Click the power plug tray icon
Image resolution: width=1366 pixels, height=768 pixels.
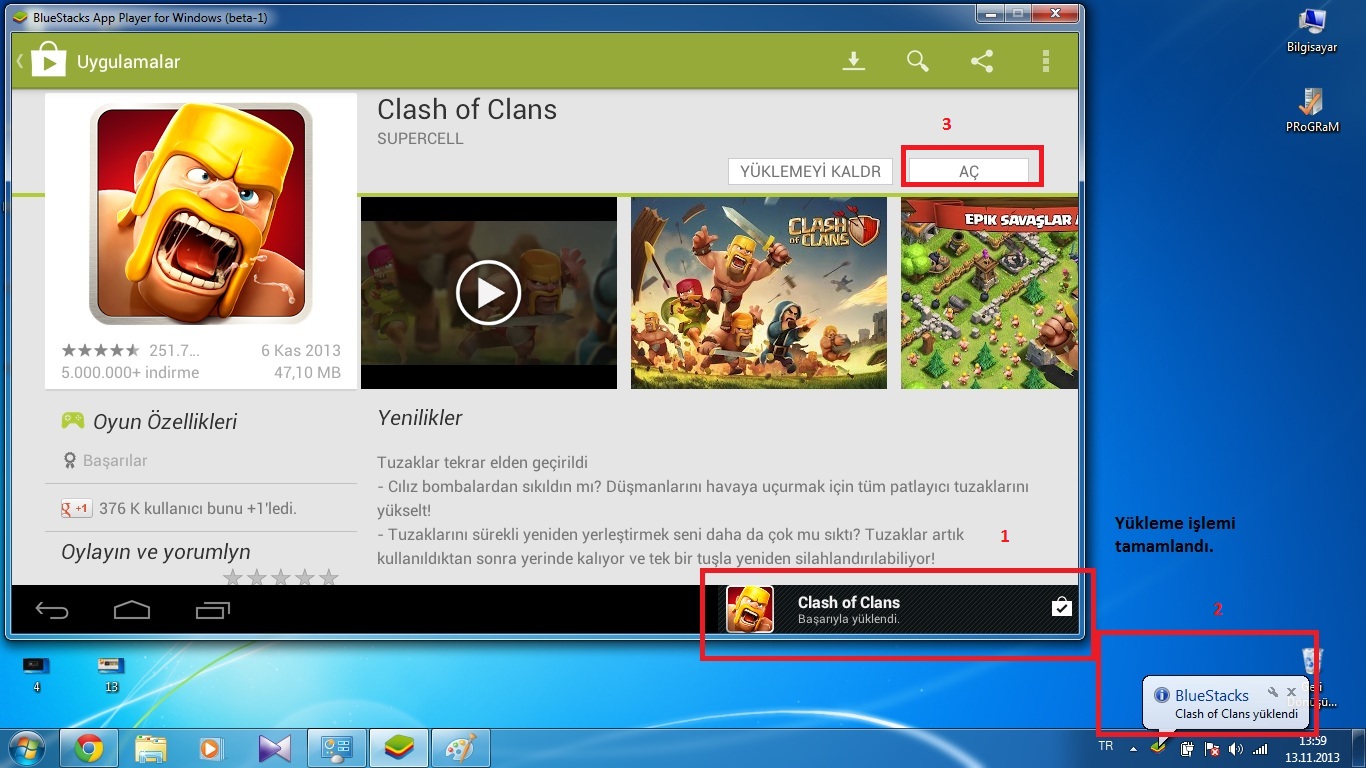click(1187, 748)
